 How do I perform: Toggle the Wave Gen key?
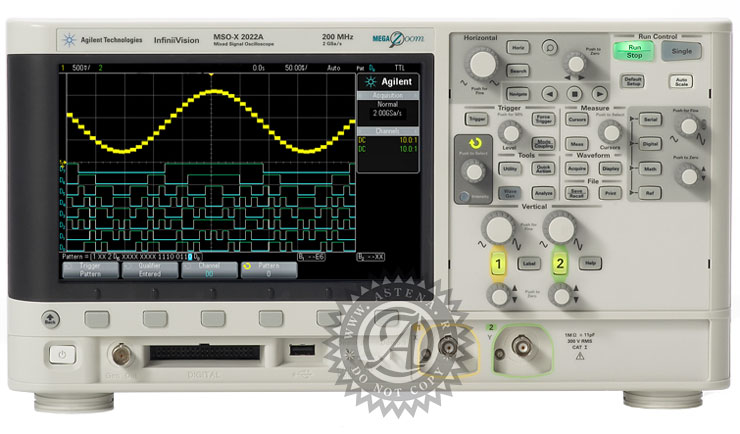point(510,192)
